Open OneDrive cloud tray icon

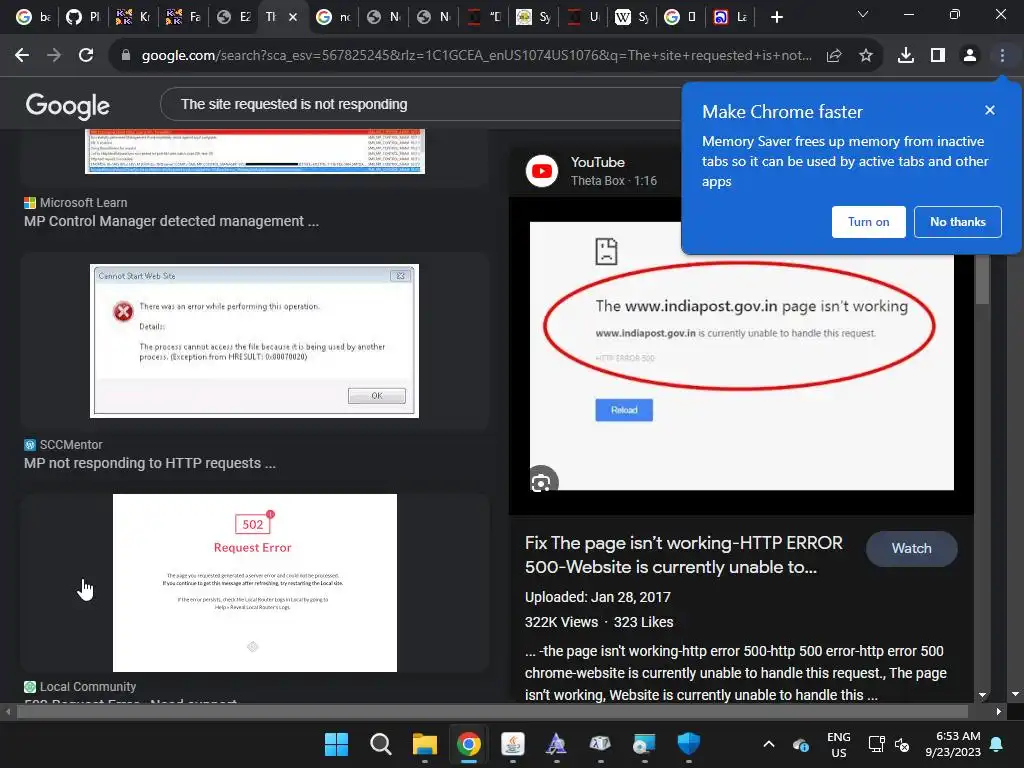801,744
